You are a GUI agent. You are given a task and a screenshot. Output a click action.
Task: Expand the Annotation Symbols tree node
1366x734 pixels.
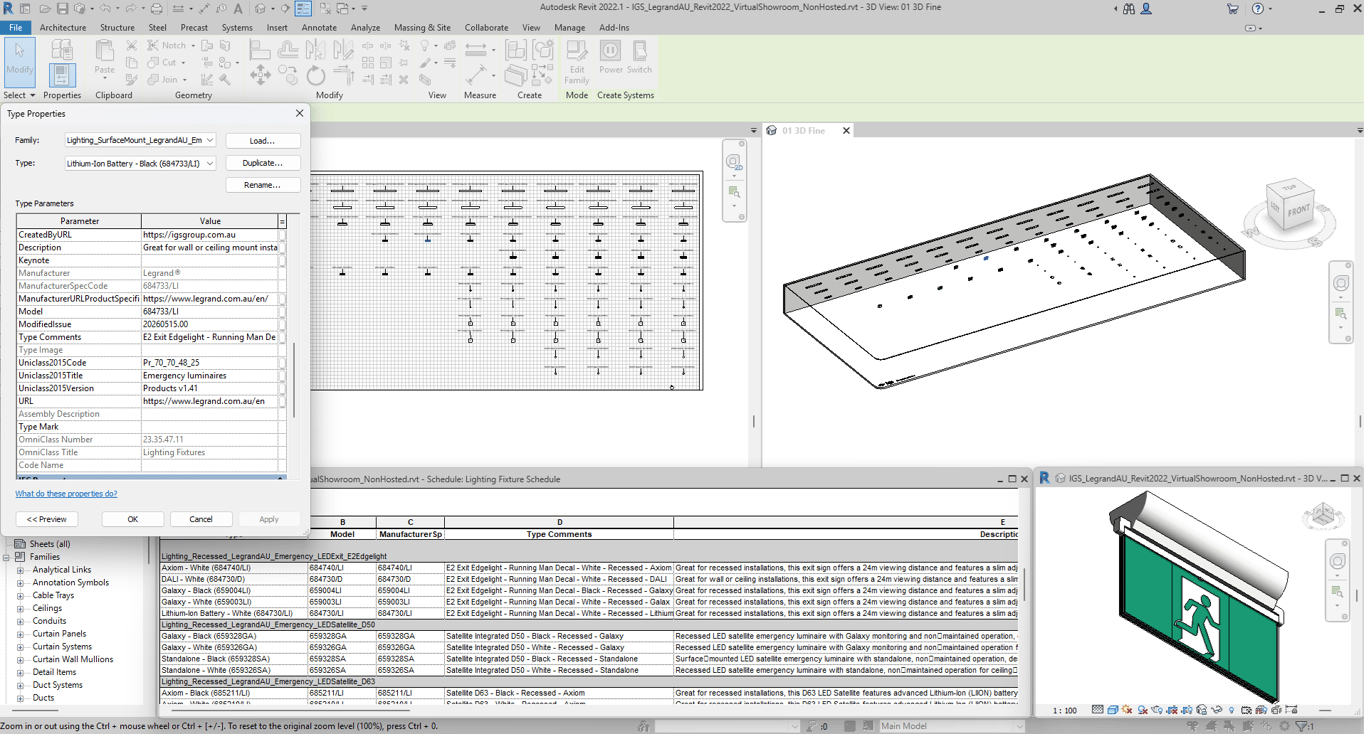pos(20,583)
